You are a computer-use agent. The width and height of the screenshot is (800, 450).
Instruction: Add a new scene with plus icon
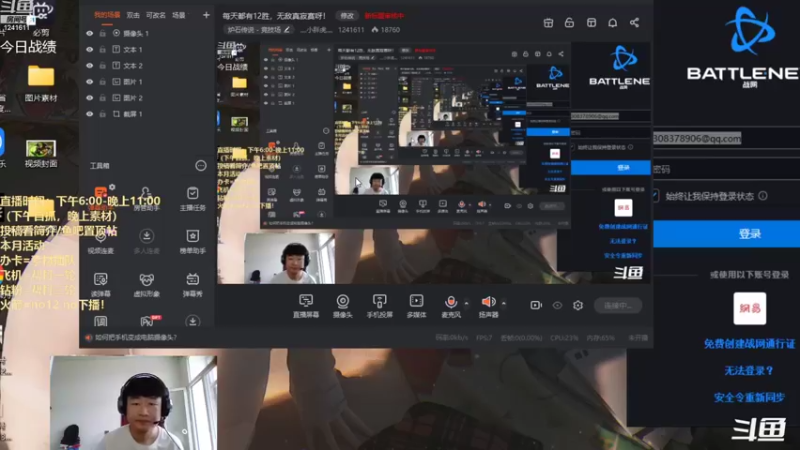206,15
